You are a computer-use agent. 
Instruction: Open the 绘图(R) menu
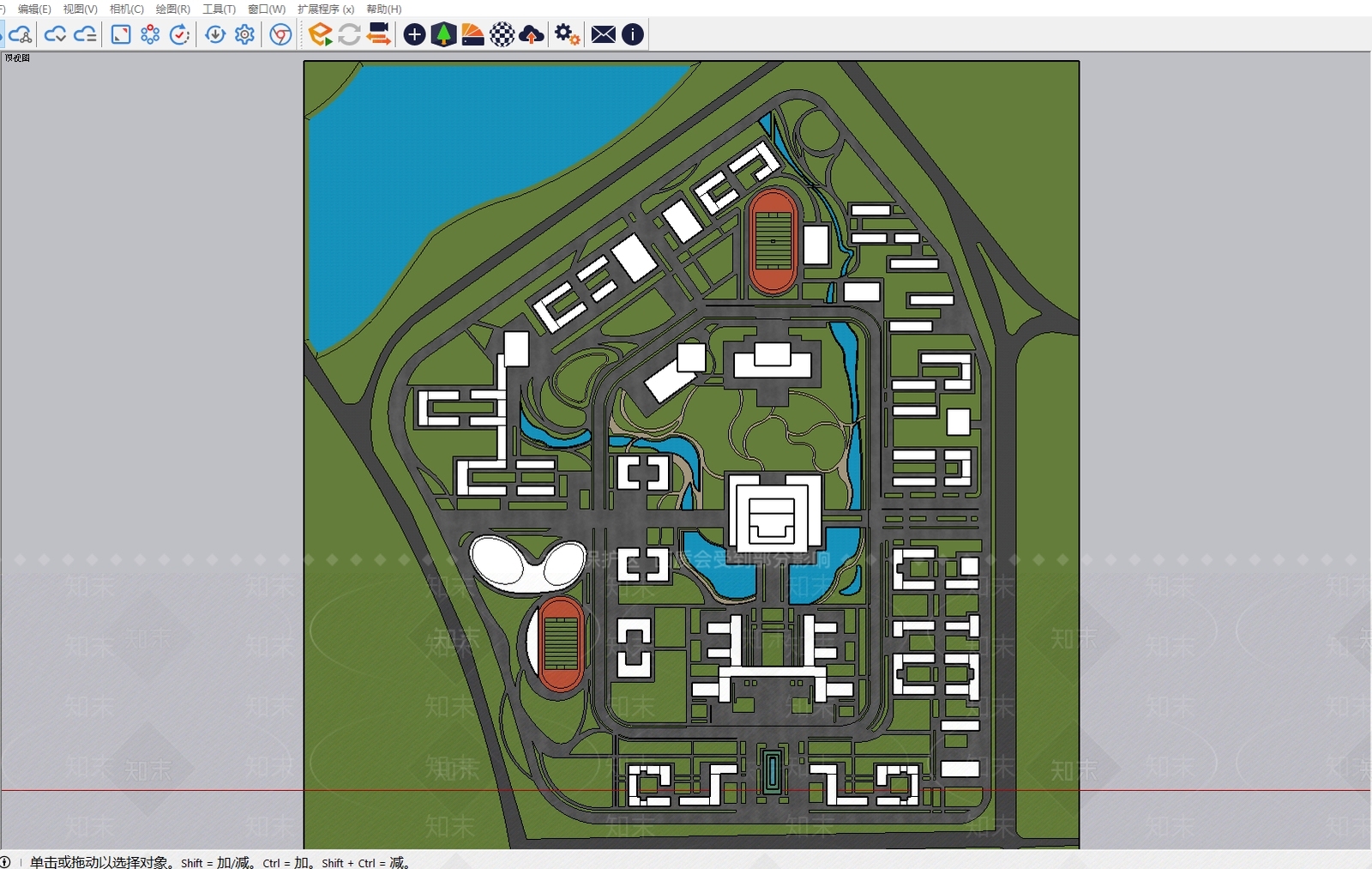(x=172, y=9)
